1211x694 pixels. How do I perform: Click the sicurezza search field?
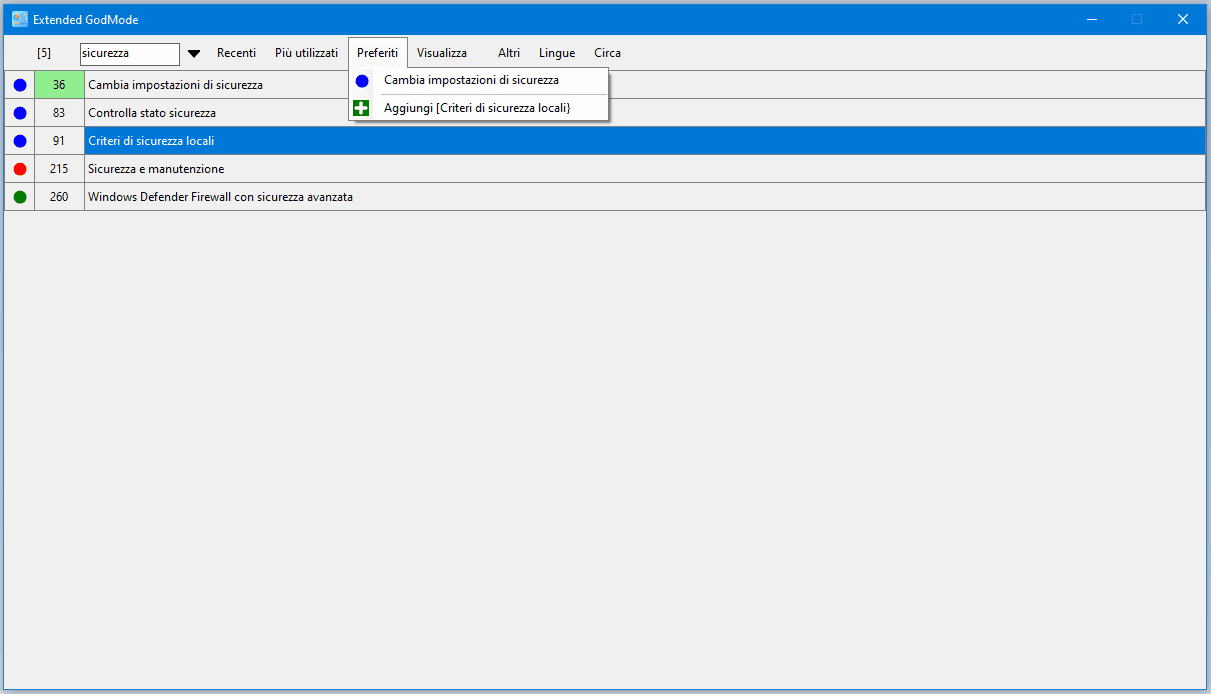129,54
